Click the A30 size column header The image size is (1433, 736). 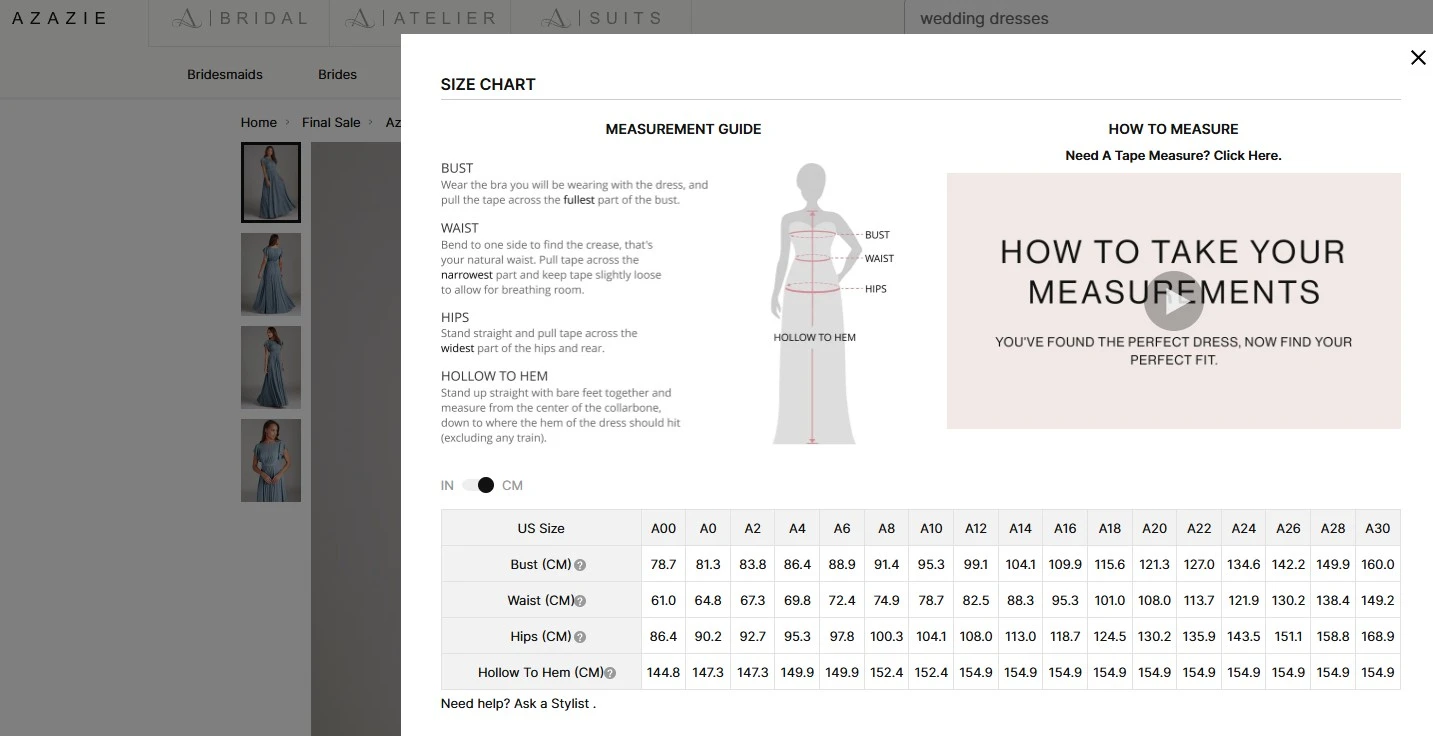1378,528
